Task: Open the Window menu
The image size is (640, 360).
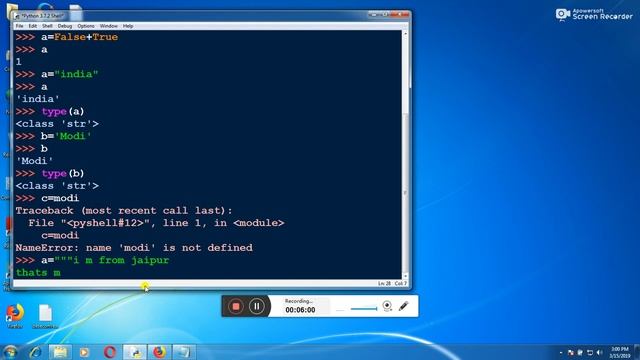Action: click(109, 26)
